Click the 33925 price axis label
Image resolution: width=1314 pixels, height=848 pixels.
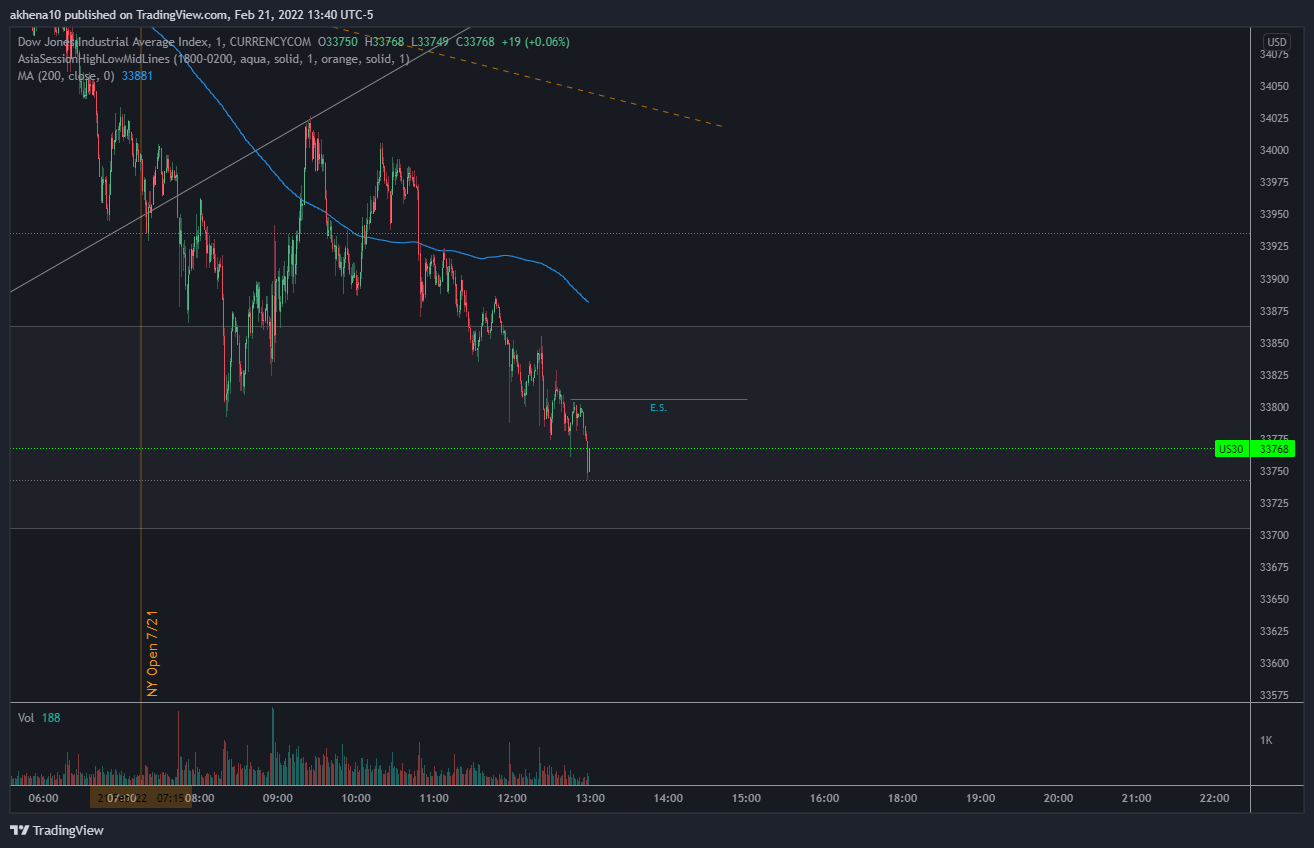pyautogui.click(x=1273, y=246)
